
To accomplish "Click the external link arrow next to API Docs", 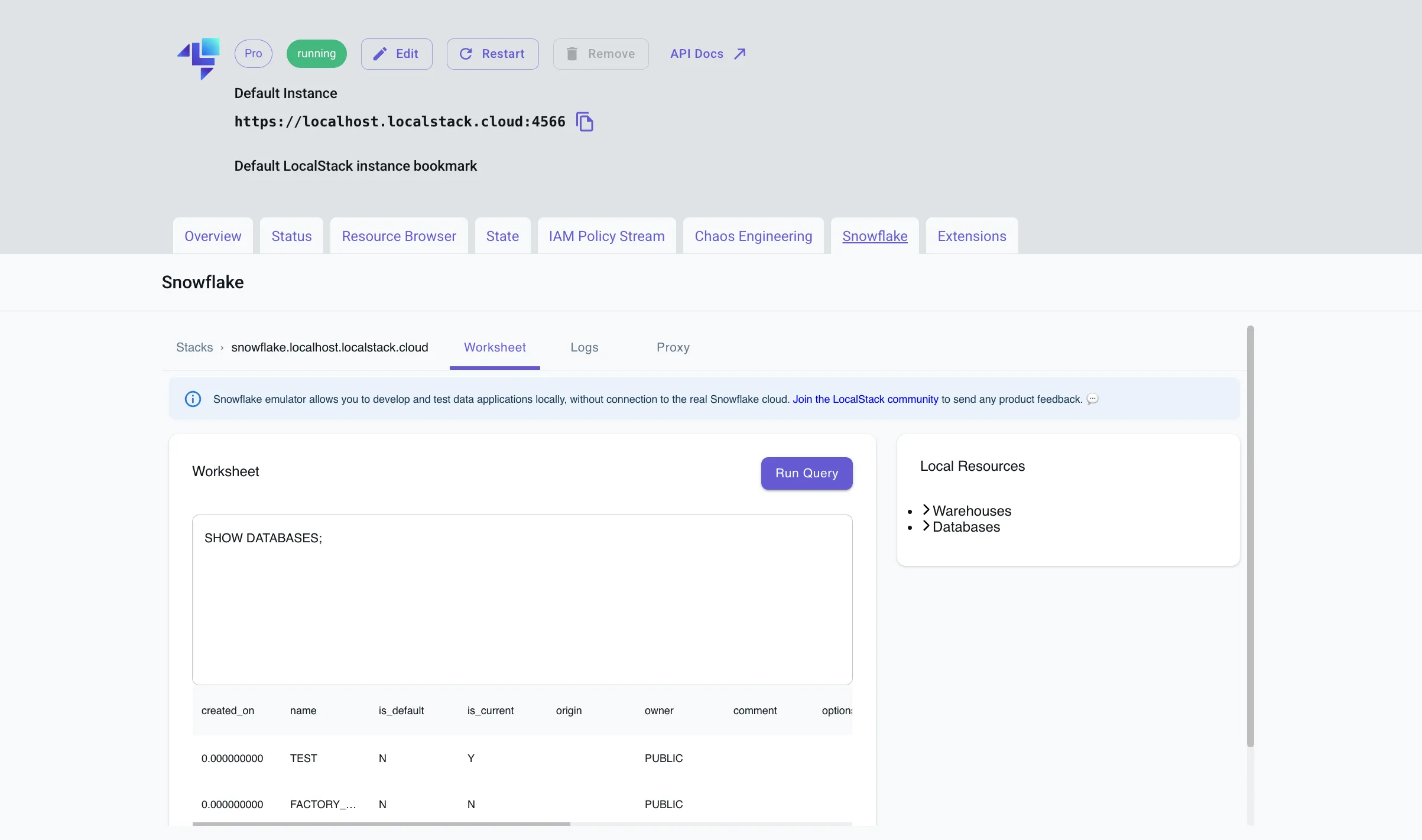I will (739, 53).
